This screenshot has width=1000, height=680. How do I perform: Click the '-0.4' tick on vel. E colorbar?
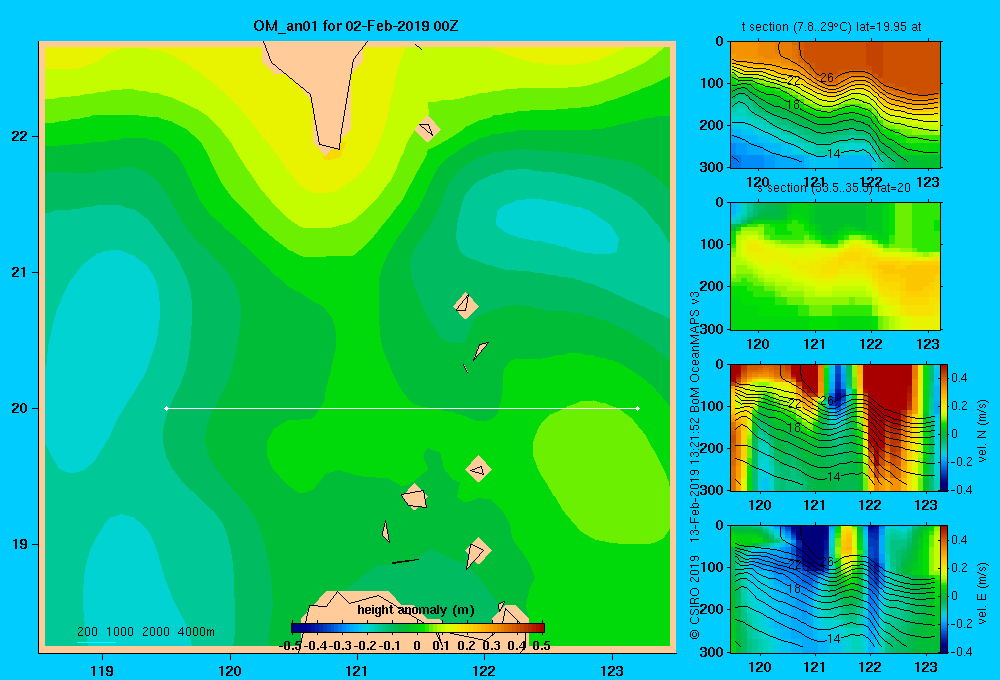tap(960, 651)
